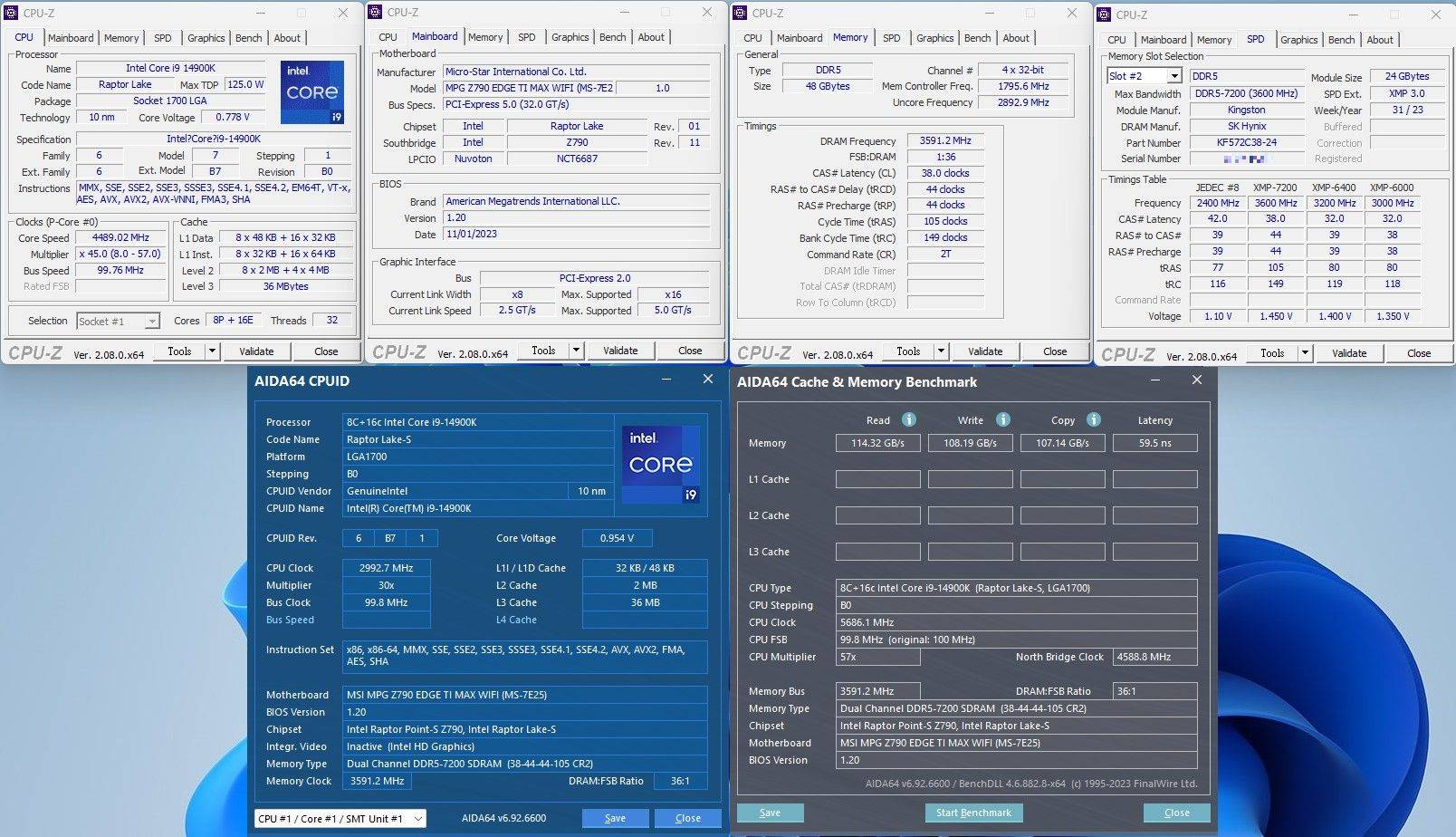Click the BIOS Version 1.20 value in CPU-Z
Screen dimensions: 1456x837
(x=578, y=217)
